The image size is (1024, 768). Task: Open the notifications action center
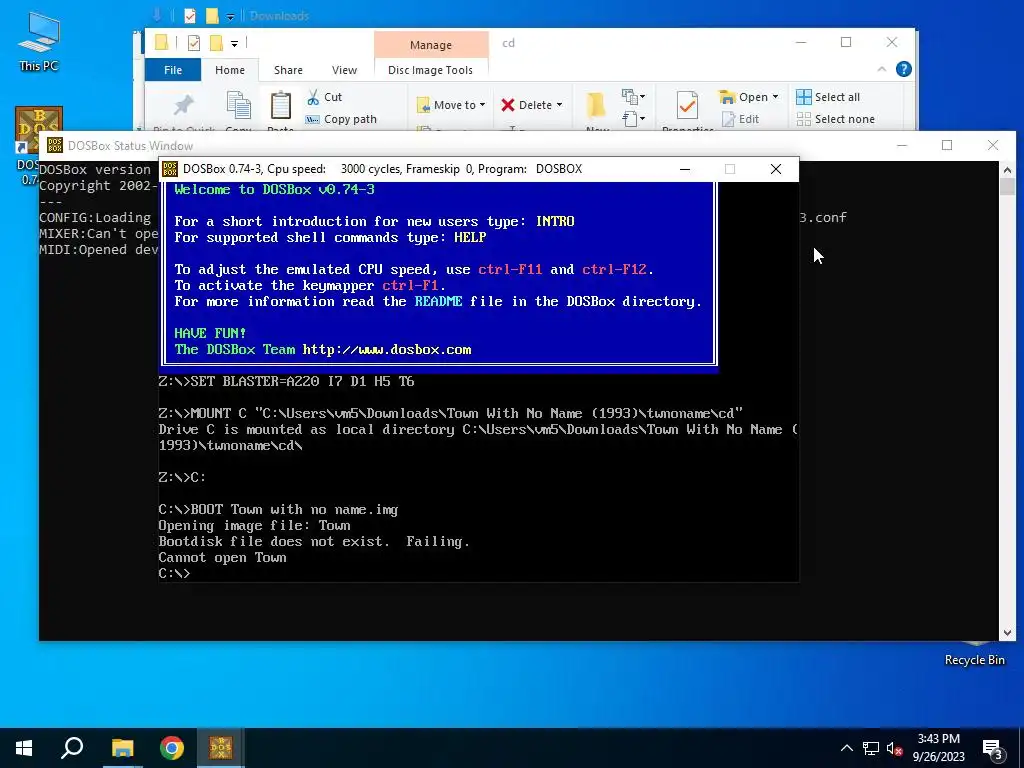pyautogui.click(x=992, y=748)
